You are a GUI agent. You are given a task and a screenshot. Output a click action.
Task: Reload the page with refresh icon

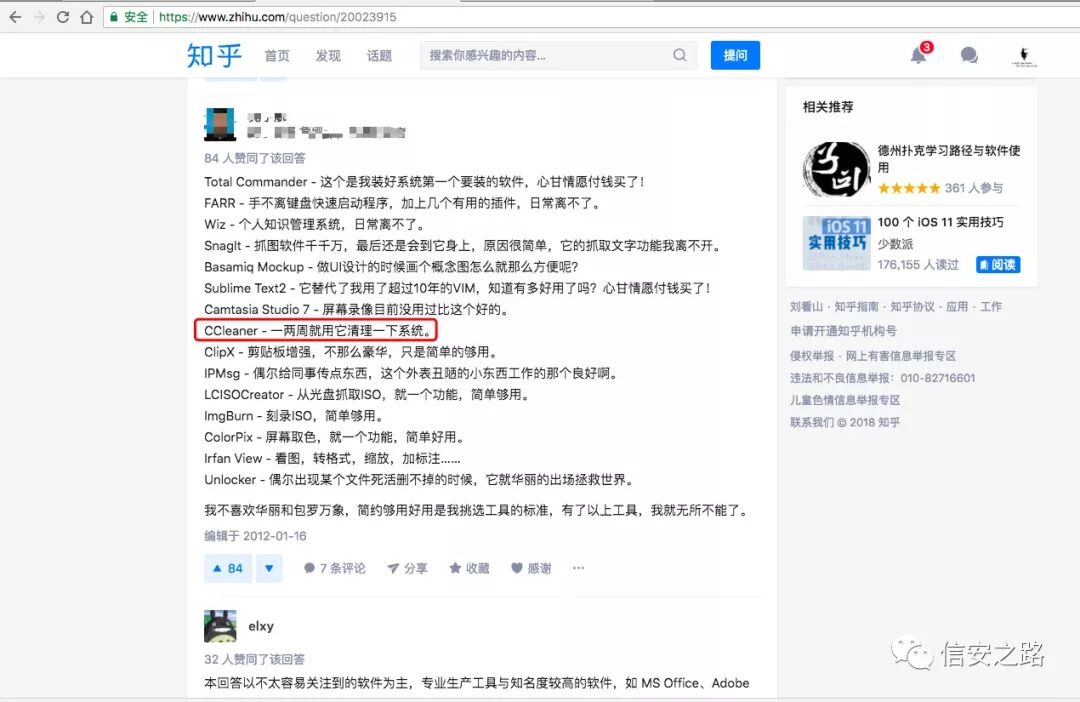point(63,17)
